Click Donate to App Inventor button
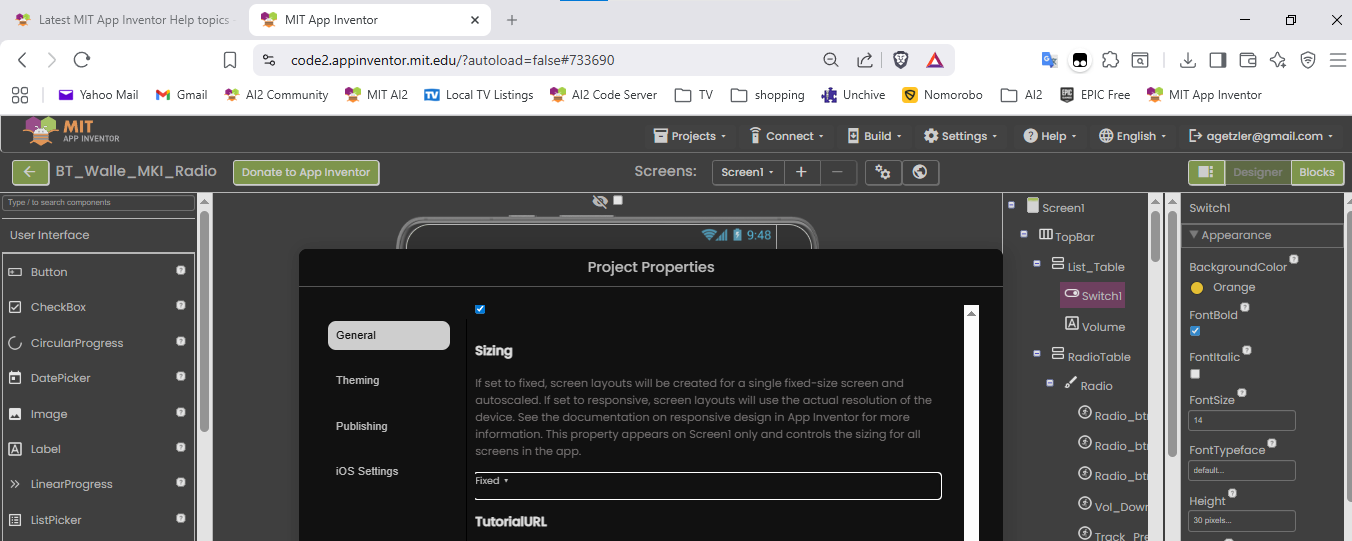Screen dimensions: 1352x541 [306, 172]
